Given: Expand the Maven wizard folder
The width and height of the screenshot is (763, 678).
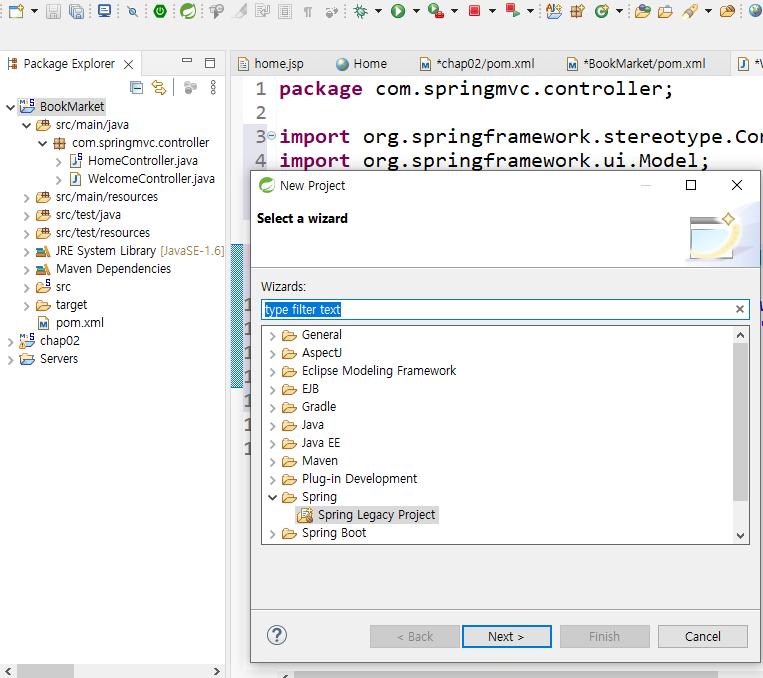Looking at the screenshot, I should tap(272, 462).
